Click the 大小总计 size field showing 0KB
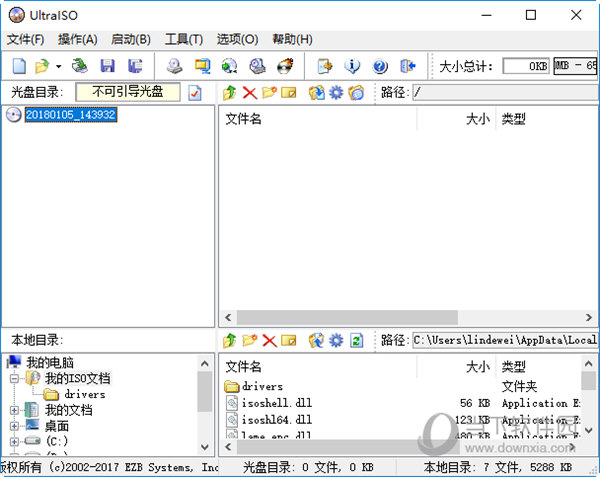This screenshot has width=600, height=477. pos(526,66)
